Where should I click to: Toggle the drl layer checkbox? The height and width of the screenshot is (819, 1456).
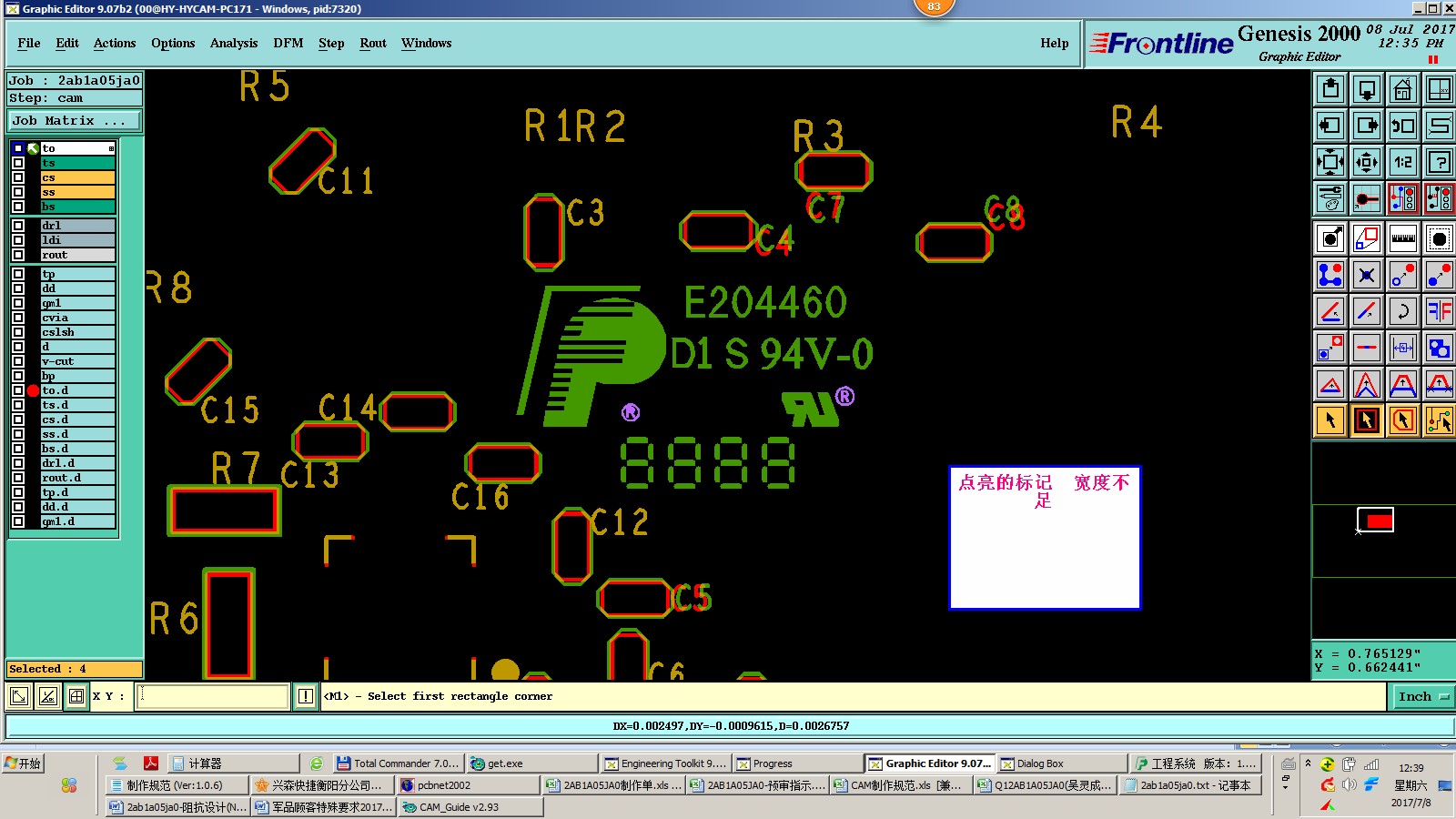coord(18,226)
